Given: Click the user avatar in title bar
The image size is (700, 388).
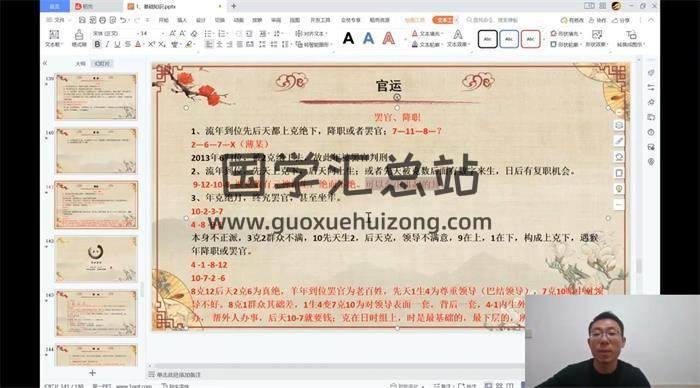Looking at the screenshot, I should pyautogui.click(x=617, y=6).
